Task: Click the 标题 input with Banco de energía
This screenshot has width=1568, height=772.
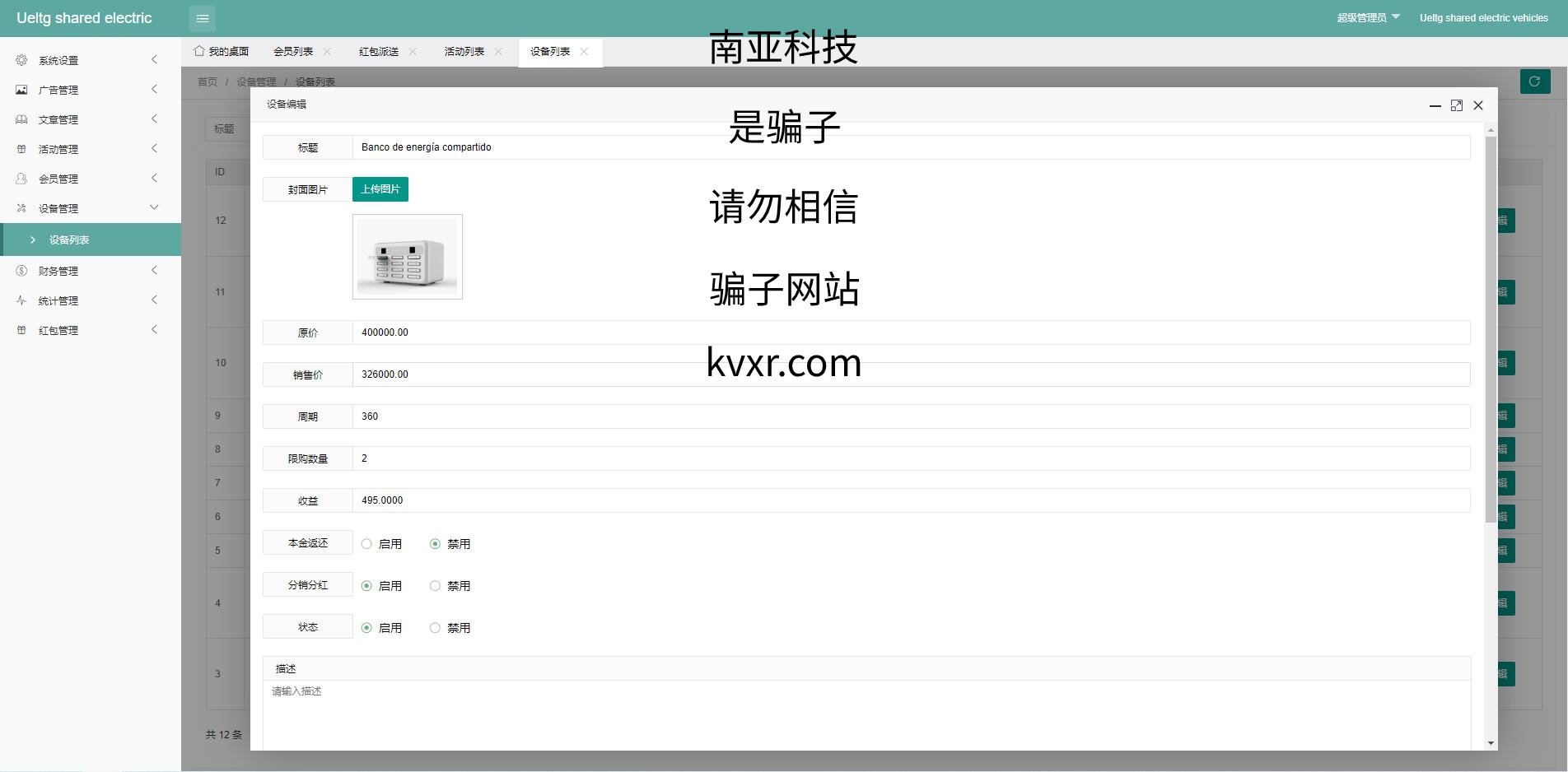Action: pos(911,147)
